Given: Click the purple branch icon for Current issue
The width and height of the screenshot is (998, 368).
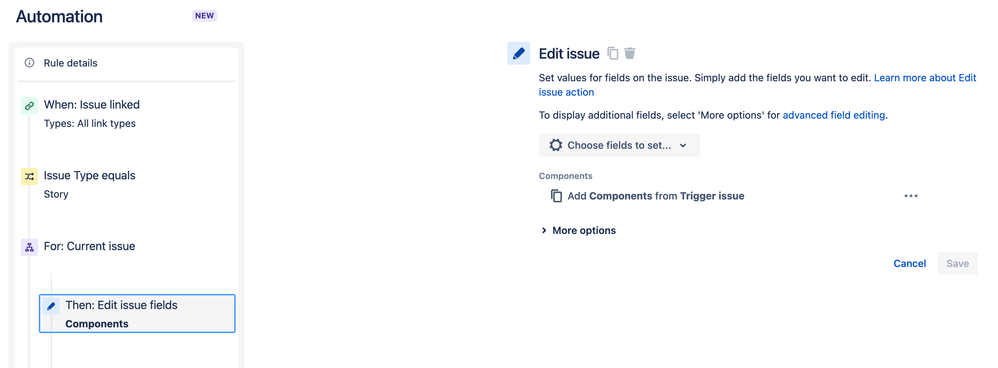Looking at the screenshot, I should [29, 248].
